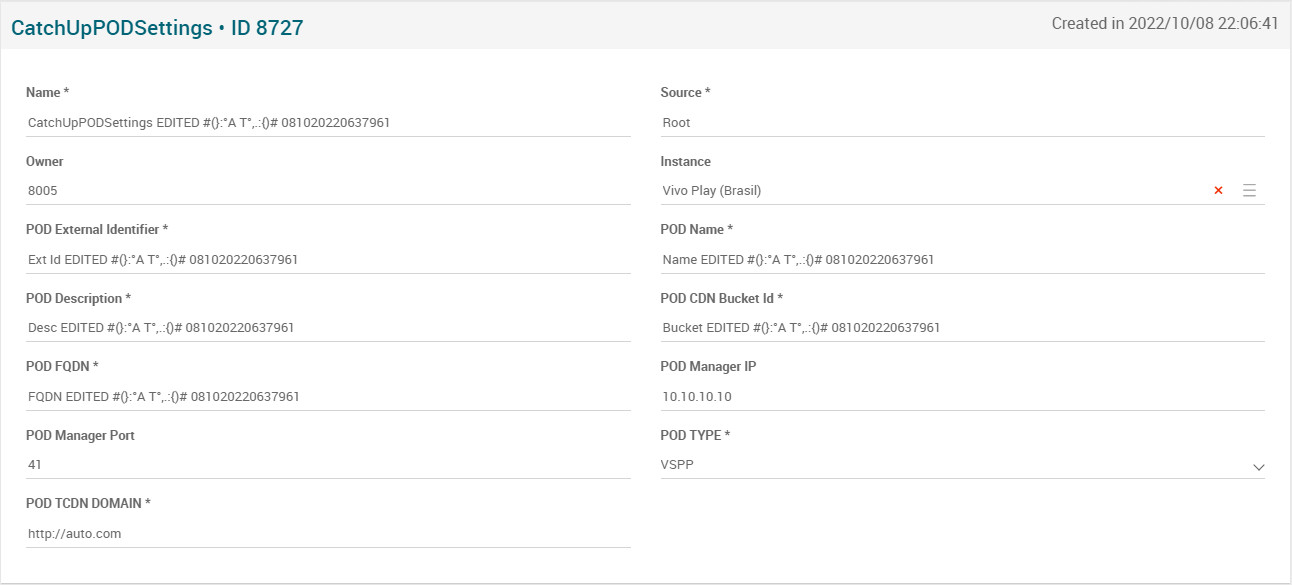Click the POD TCDN DOMAIN field
This screenshot has height=585, width=1292.
coord(328,534)
